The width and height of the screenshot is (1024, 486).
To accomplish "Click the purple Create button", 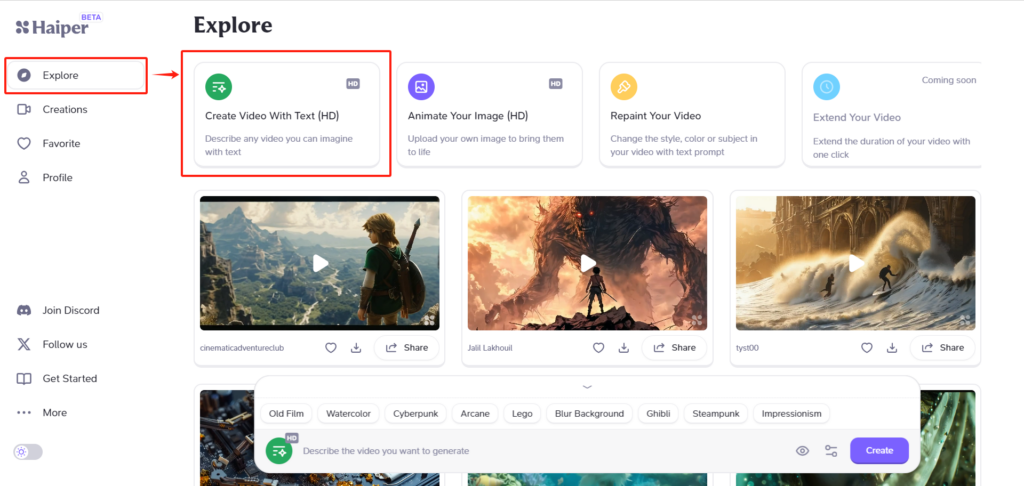I will tap(879, 451).
